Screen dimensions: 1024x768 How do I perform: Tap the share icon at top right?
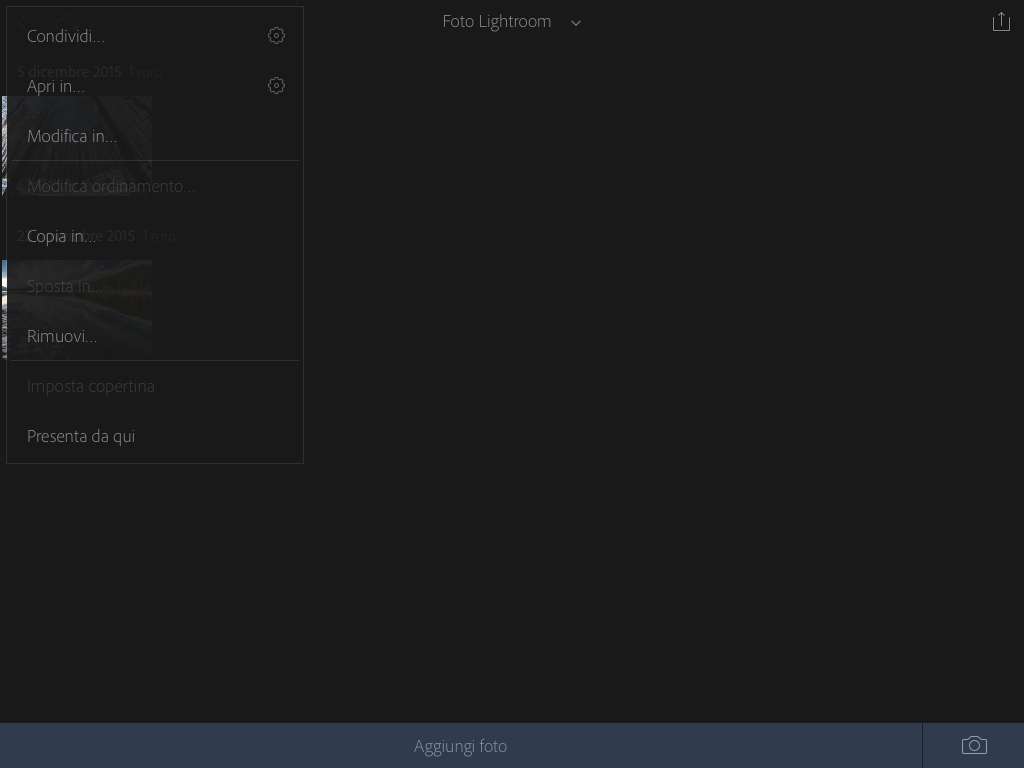pyautogui.click(x=1001, y=22)
